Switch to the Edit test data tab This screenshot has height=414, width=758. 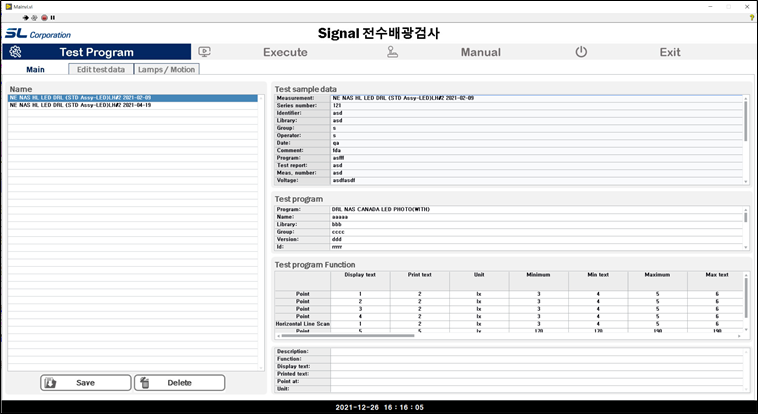[x=102, y=69]
